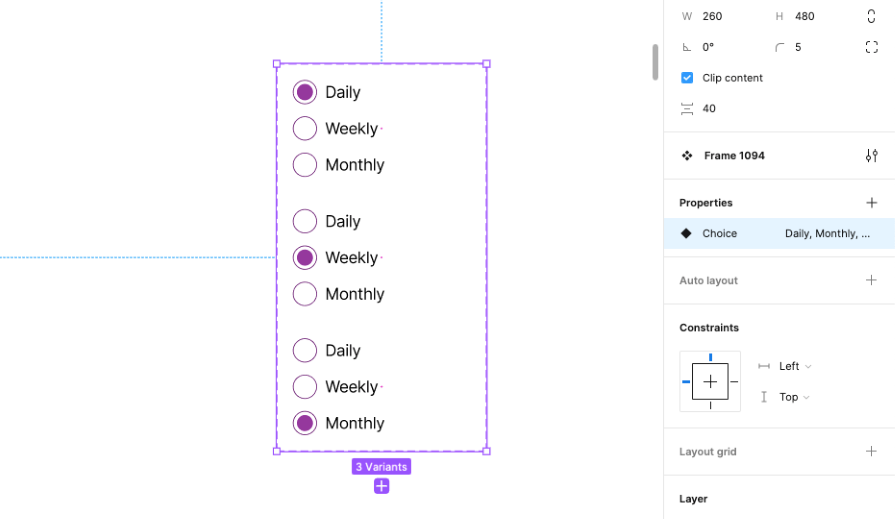Select Daily radio in first variant

(x=305, y=92)
